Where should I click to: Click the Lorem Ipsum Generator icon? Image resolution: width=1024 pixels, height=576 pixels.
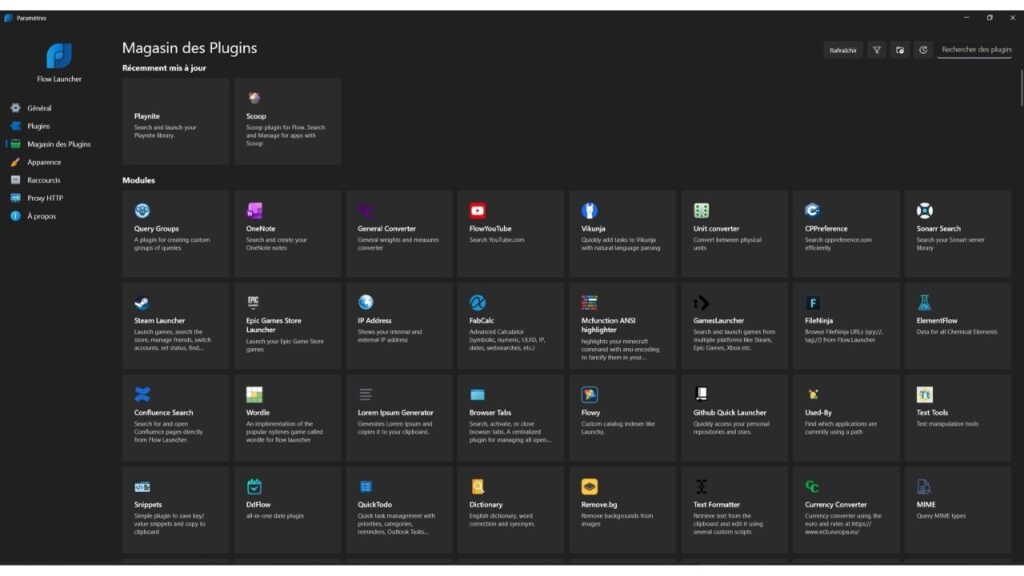366,394
